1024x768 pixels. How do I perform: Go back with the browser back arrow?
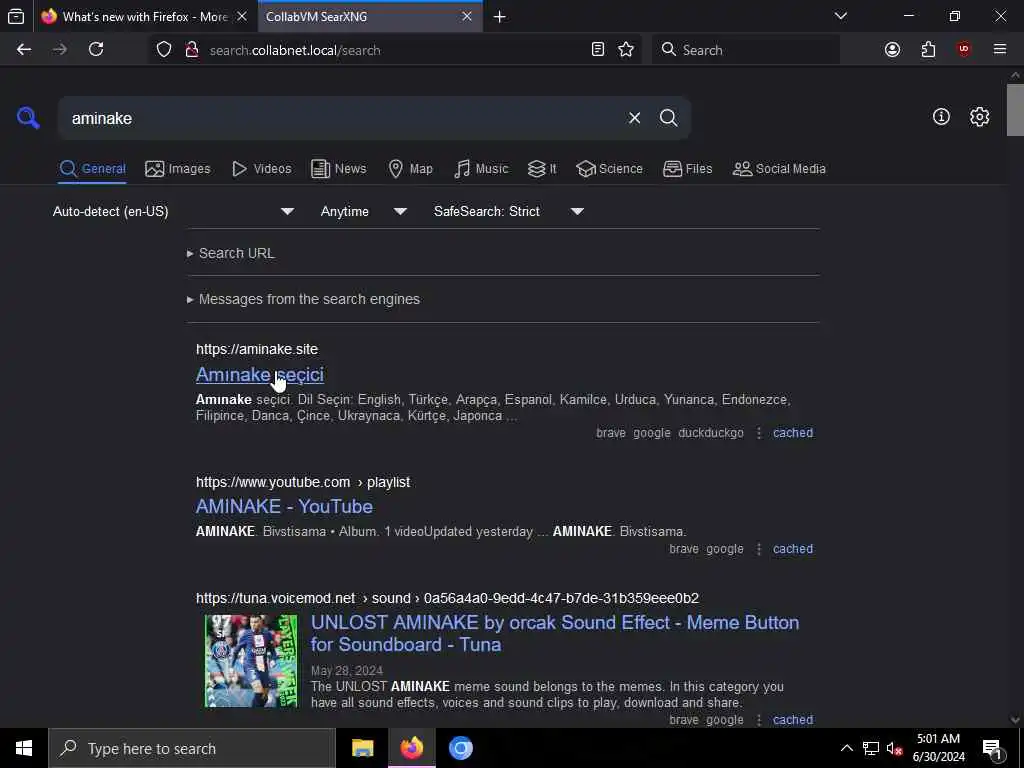pyautogui.click(x=24, y=50)
